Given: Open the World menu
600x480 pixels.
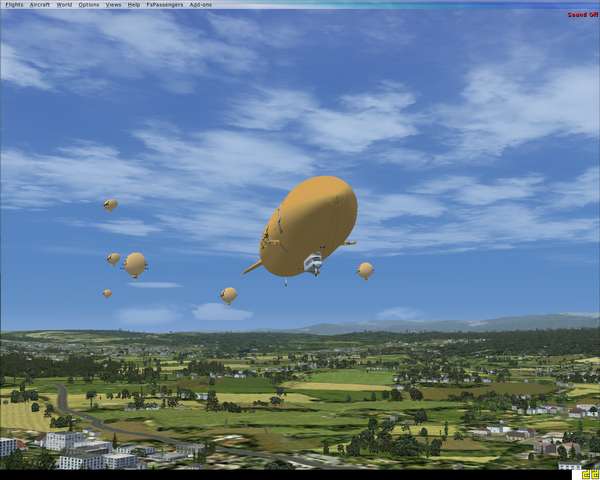Looking at the screenshot, I should (x=64, y=5).
